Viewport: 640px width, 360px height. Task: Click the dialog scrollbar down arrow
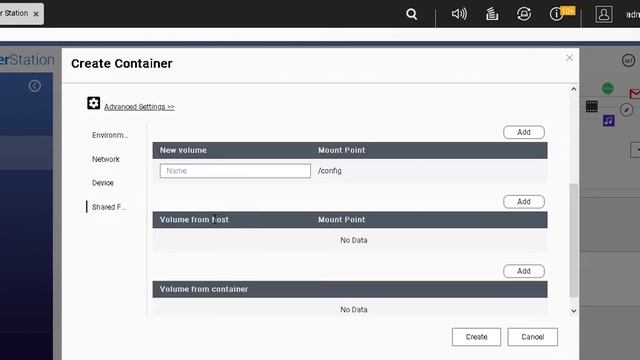pos(573,311)
